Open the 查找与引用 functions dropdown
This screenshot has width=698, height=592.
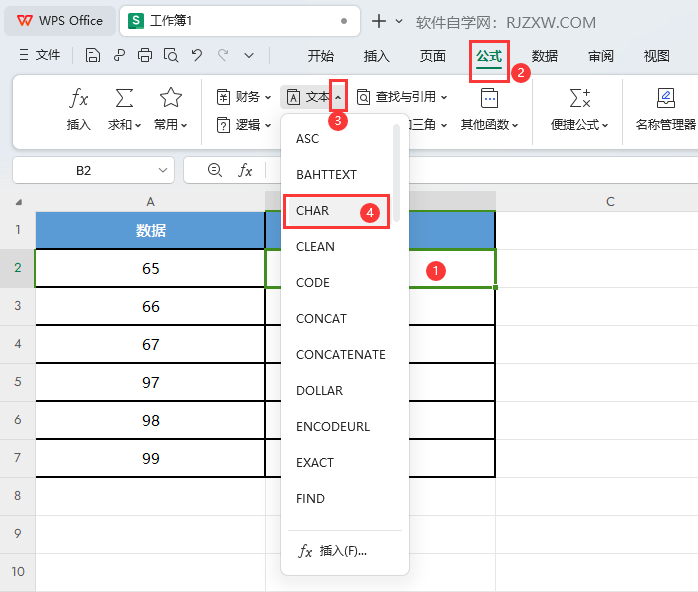point(402,97)
